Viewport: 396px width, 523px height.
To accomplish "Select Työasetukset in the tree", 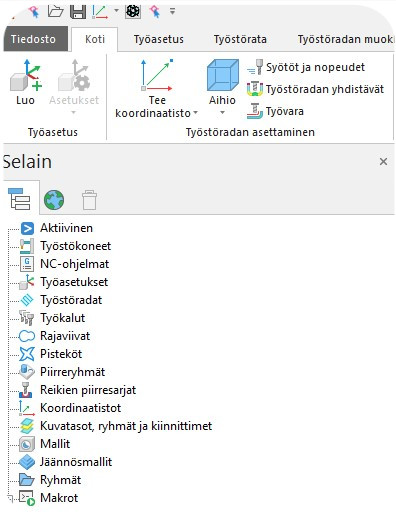I will pos(74,282).
